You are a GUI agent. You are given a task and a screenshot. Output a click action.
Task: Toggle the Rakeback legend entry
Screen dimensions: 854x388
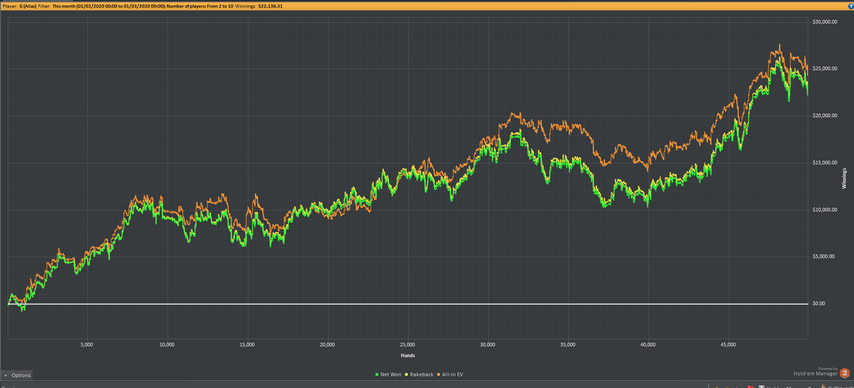click(x=419, y=374)
